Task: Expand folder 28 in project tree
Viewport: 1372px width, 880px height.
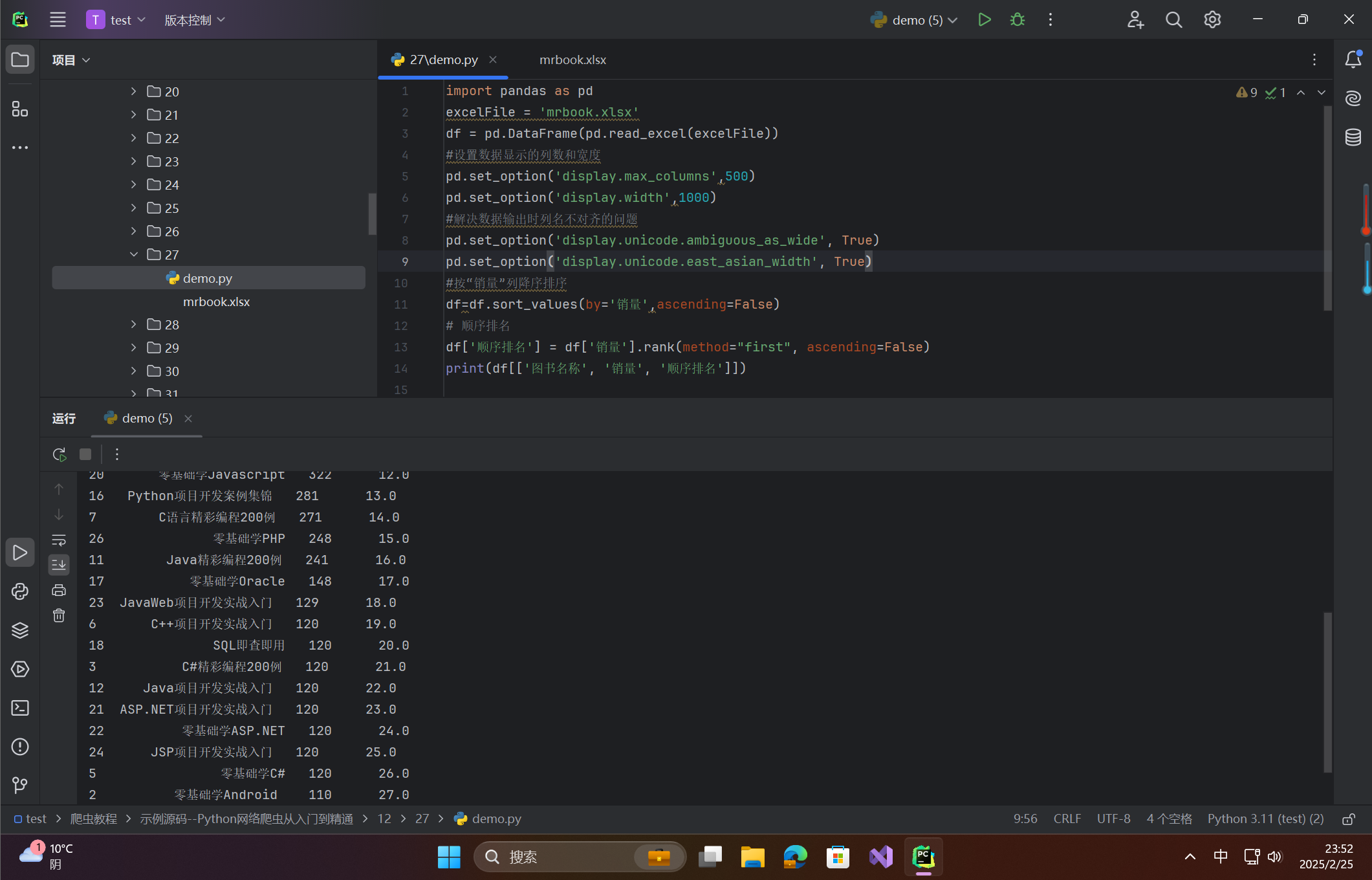Action: (133, 324)
